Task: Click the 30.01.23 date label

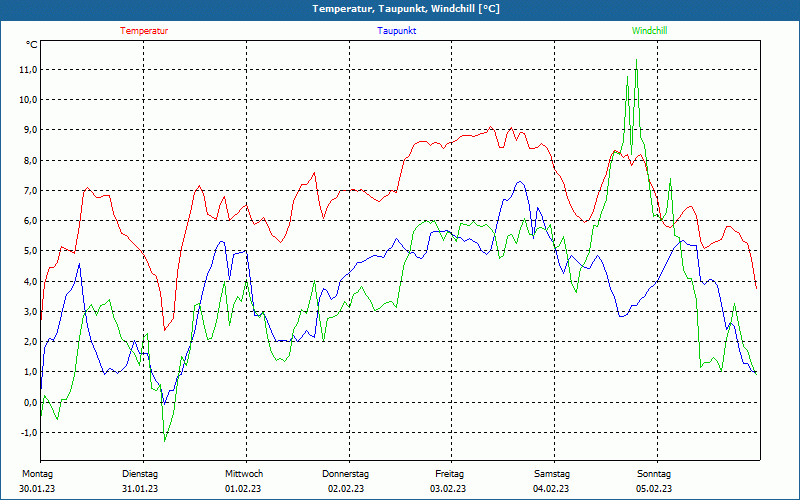Action: click(37, 489)
